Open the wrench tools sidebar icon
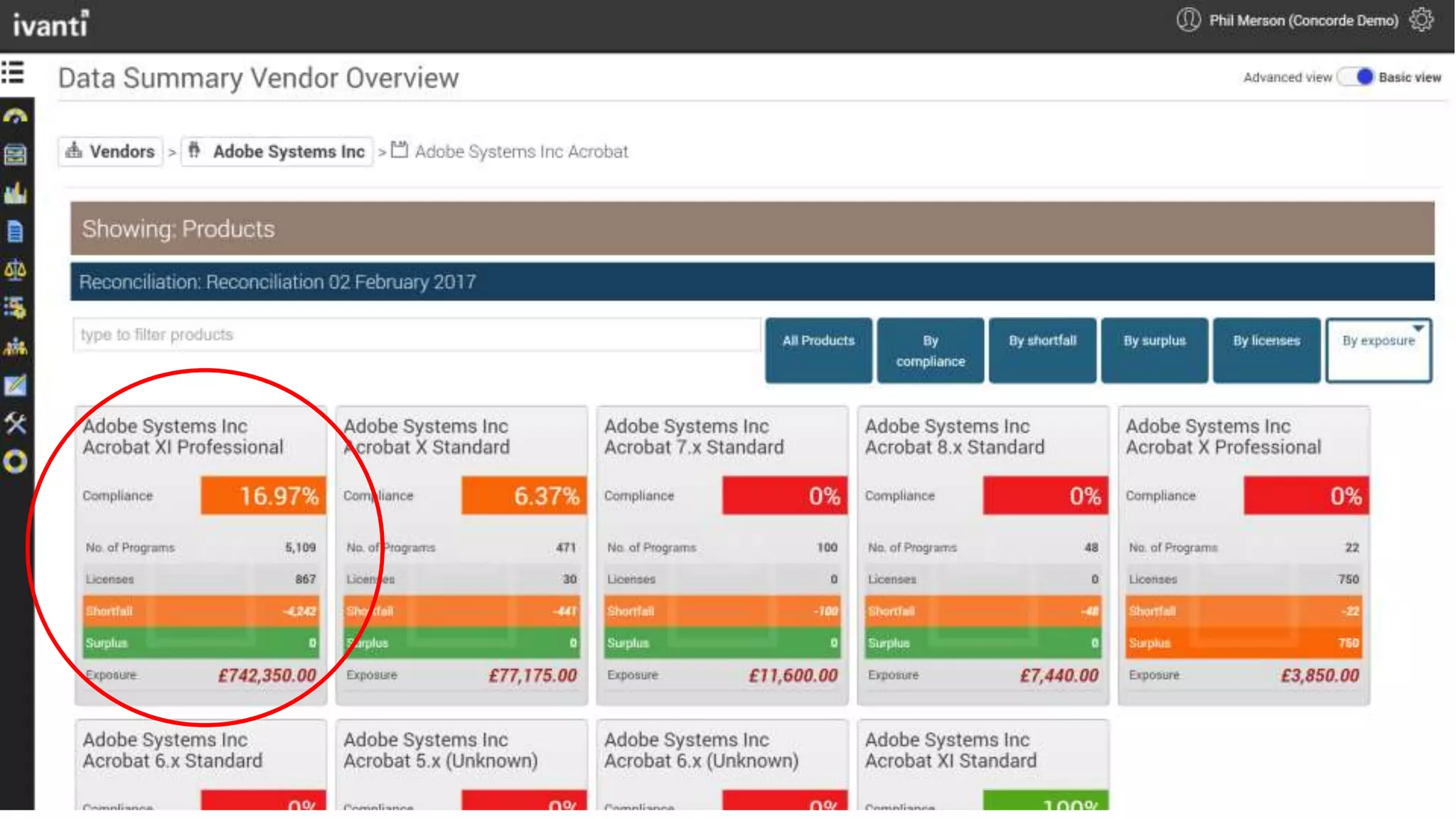This screenshot has height=819, width=1456. (x=15, y=424)
